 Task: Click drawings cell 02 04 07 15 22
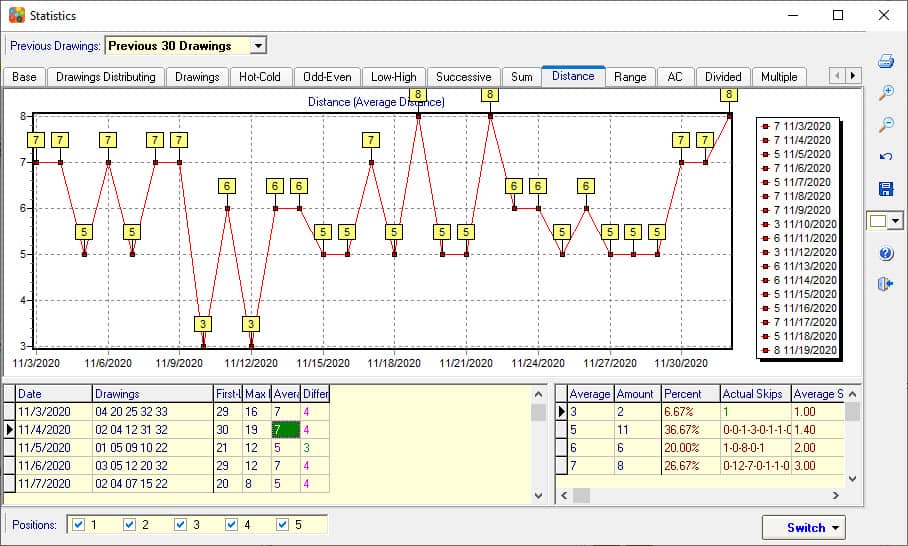tap(153, 483)
